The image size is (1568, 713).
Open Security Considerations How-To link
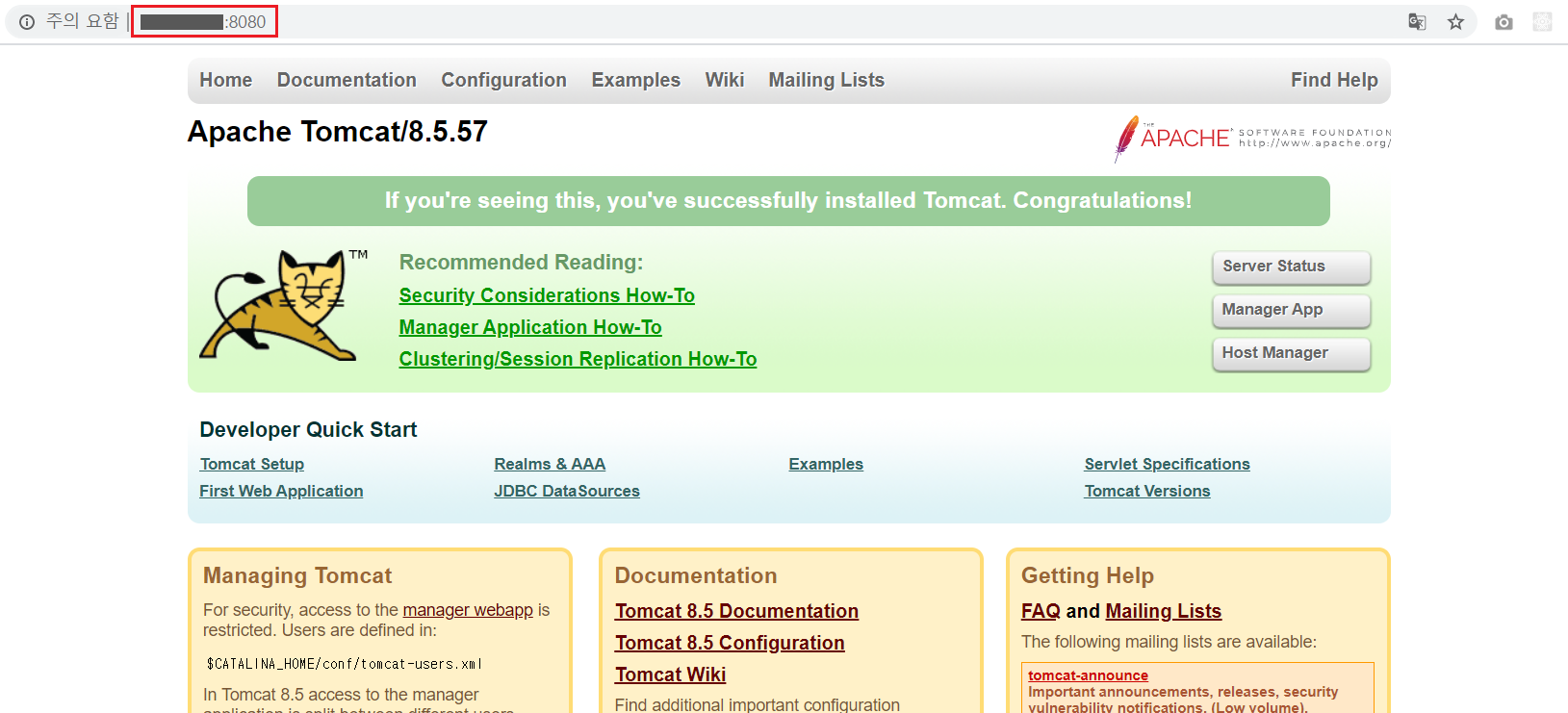pos(547,295)
